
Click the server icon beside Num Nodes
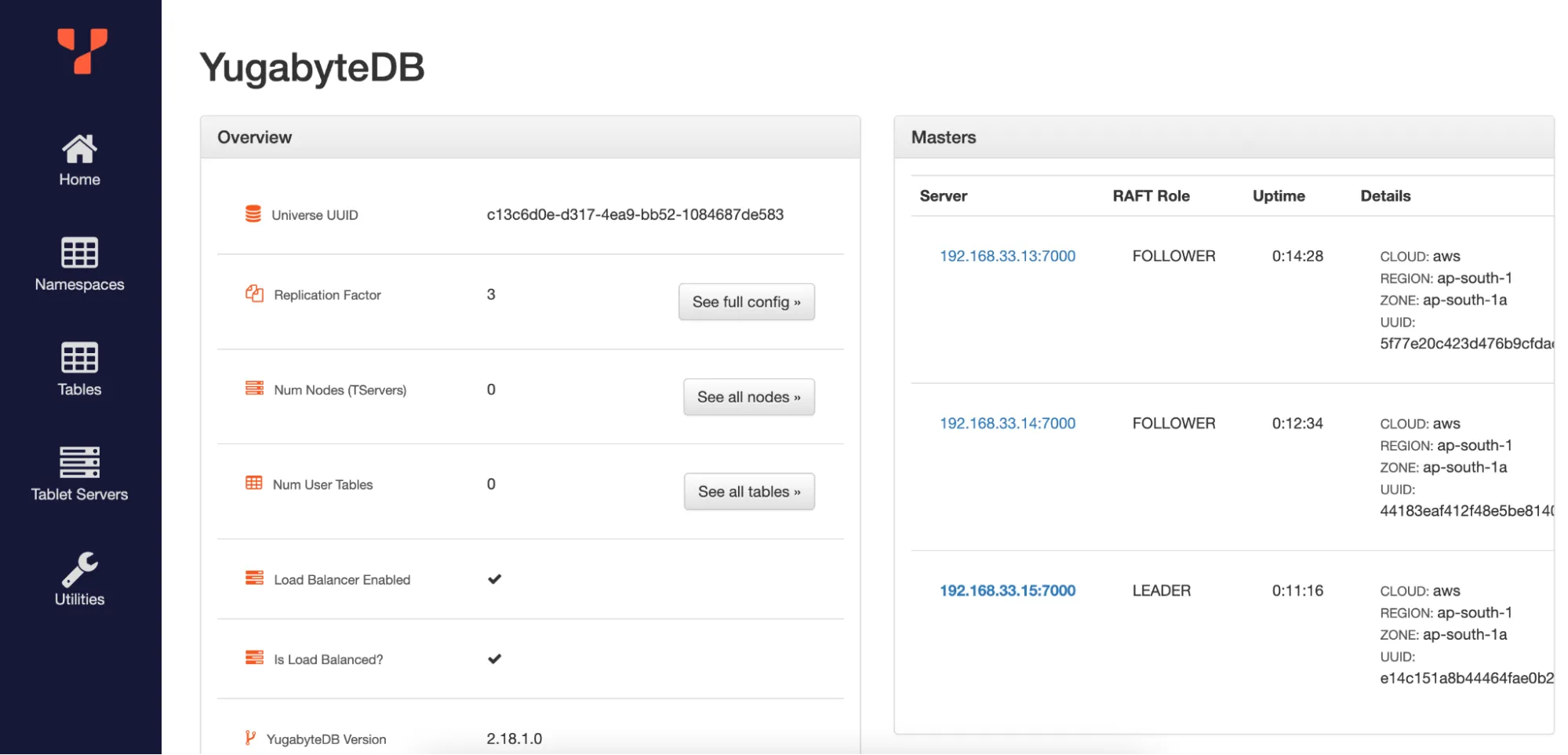253,388
